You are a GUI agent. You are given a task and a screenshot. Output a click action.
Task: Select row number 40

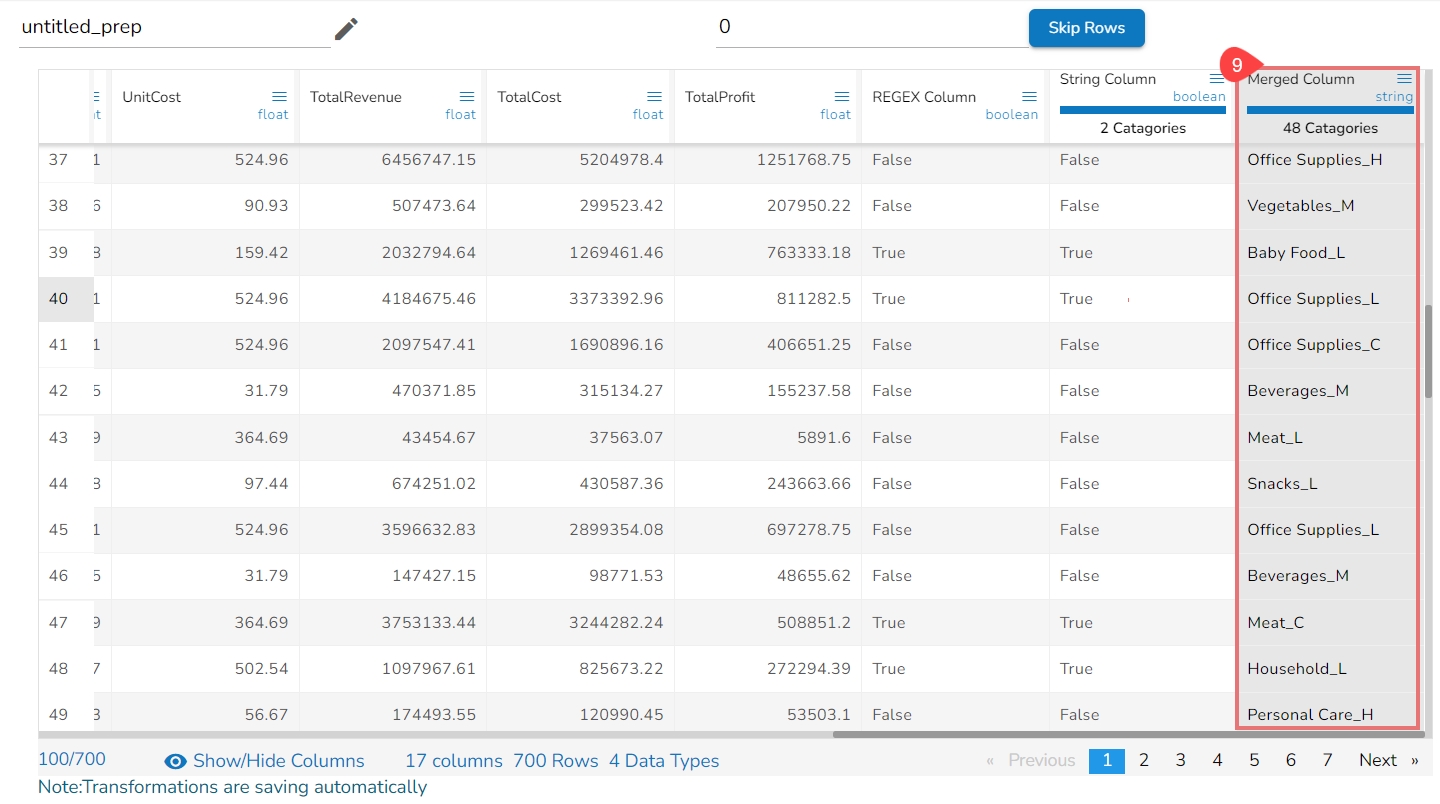[59, 299]
